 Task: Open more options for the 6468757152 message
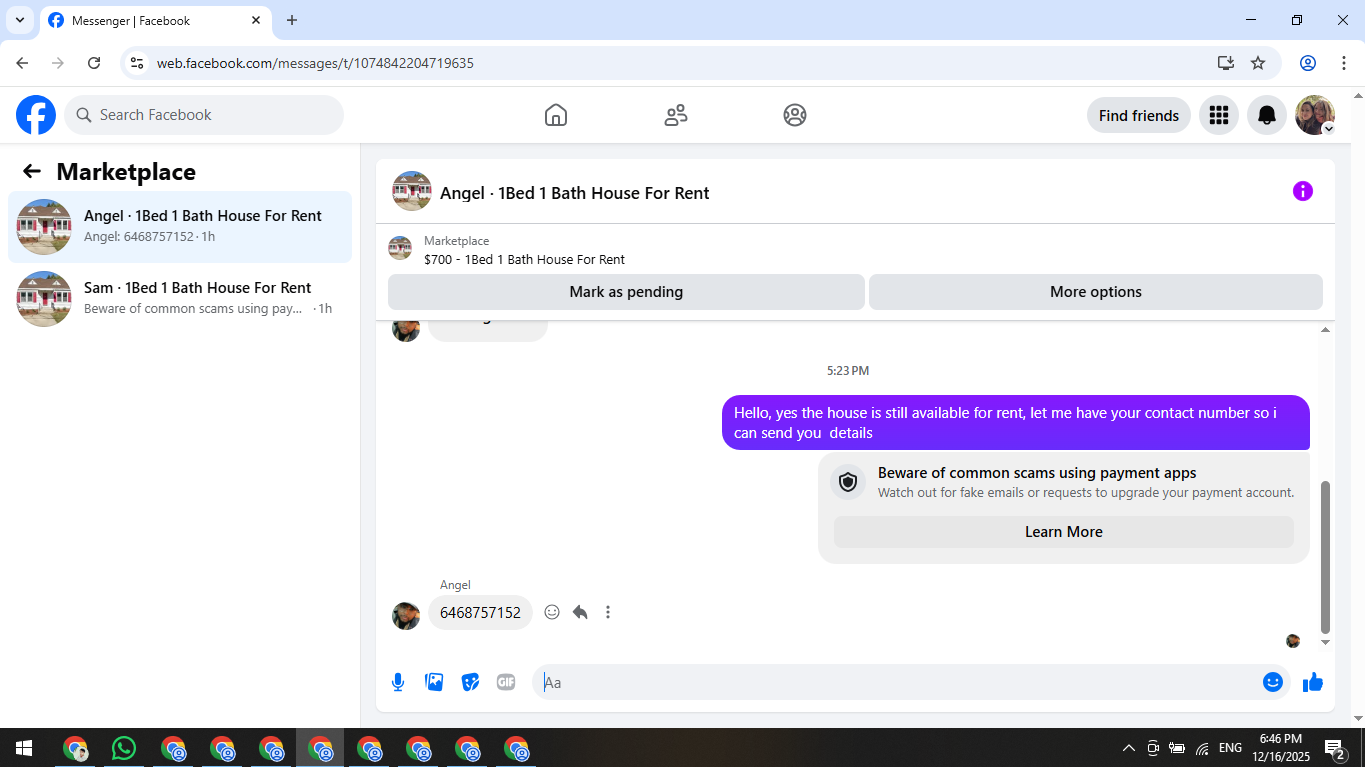coord(608,612)
